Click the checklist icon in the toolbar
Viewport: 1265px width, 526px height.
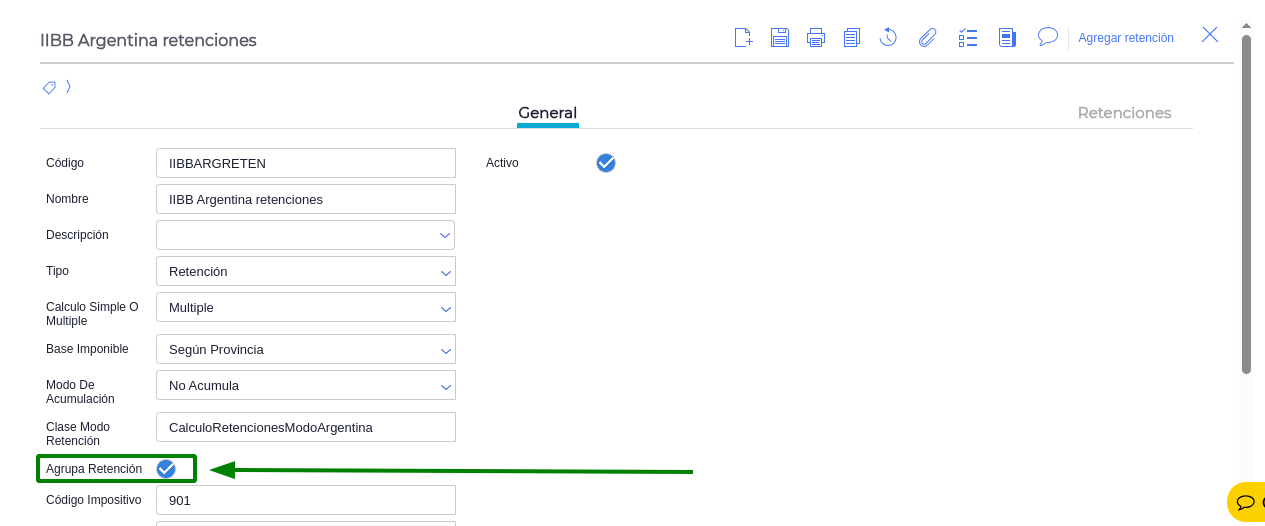(967, 38)
